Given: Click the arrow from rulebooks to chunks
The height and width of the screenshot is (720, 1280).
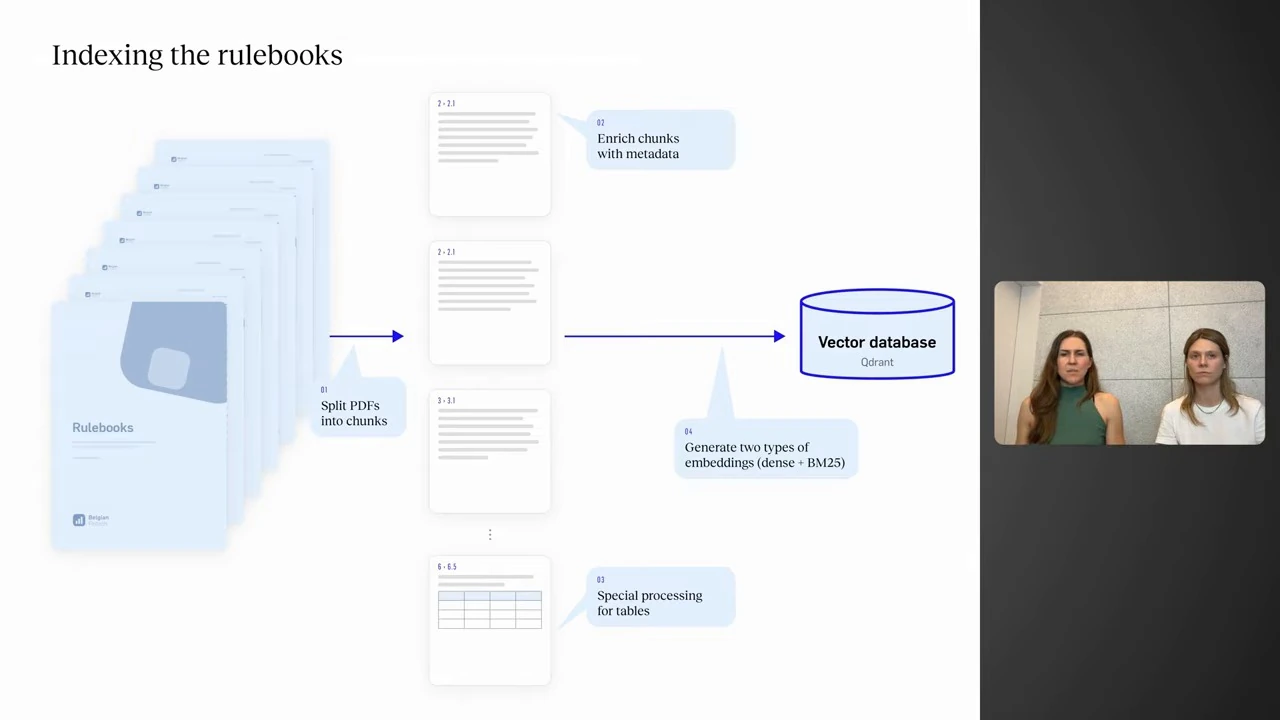Looking at the screenshot, I should click(367, 336).
